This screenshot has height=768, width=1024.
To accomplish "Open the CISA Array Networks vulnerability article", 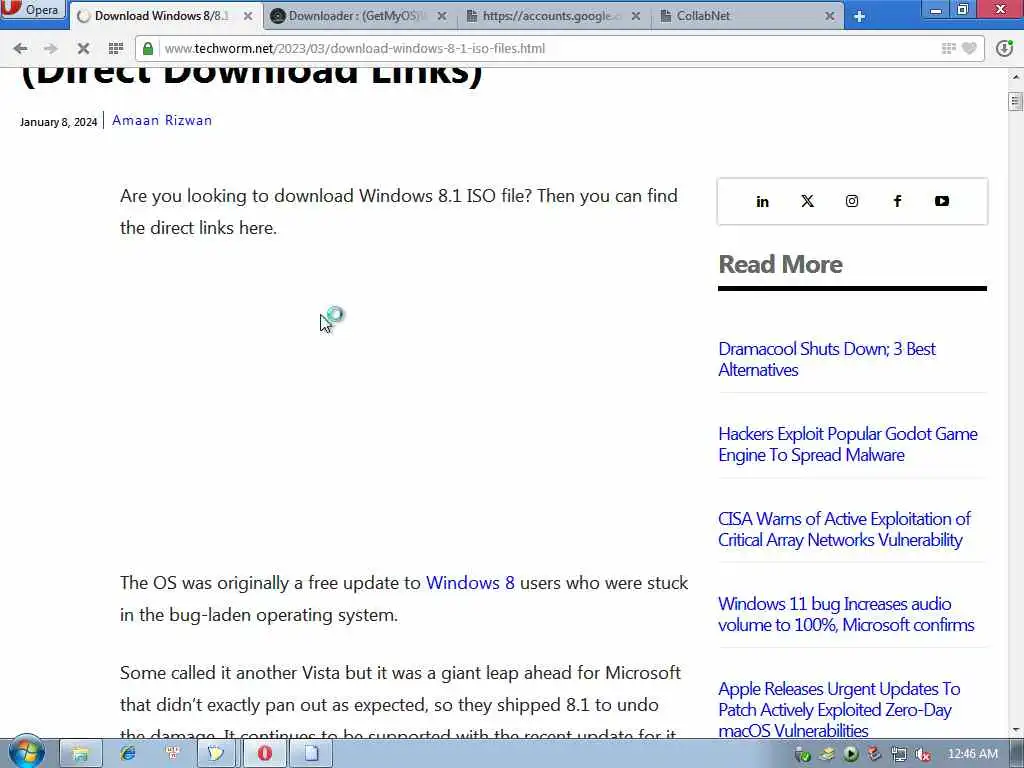I will (844, 529).
